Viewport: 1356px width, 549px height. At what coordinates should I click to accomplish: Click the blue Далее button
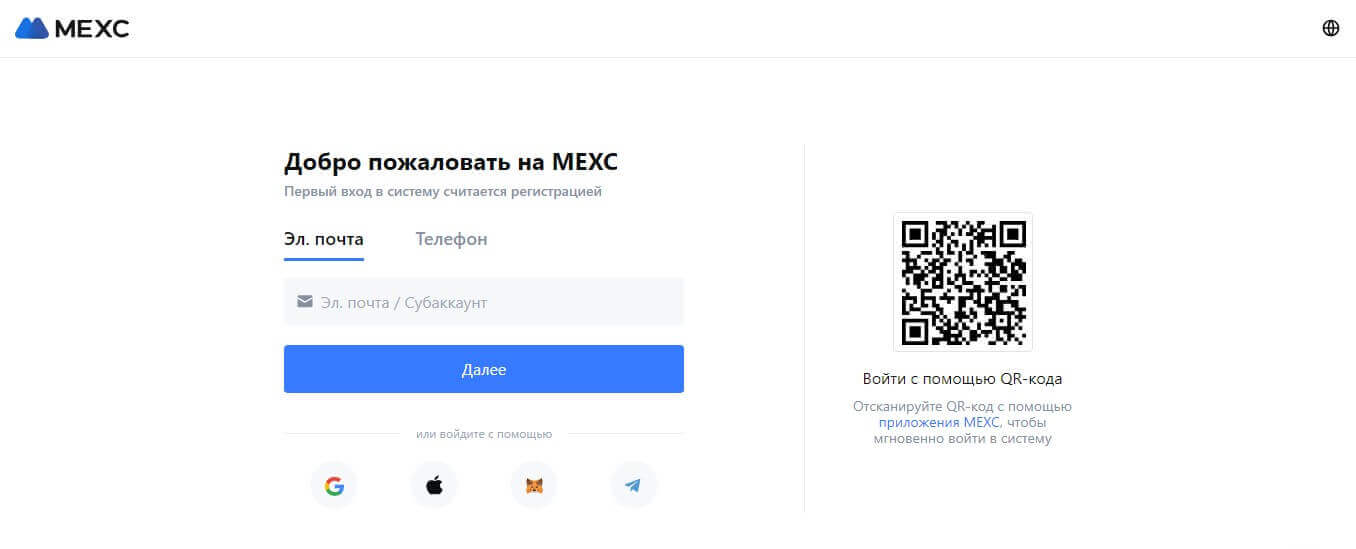(484, 369)
